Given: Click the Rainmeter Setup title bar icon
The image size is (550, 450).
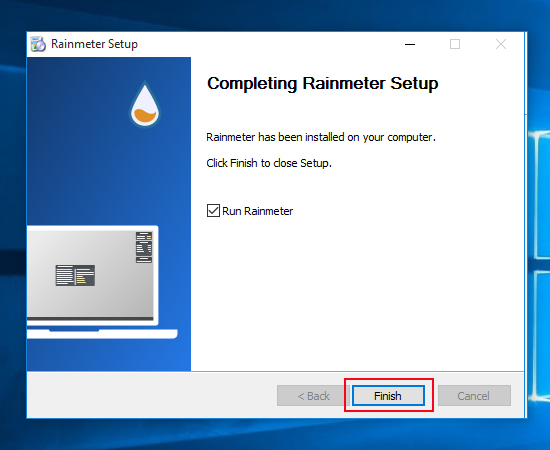Looking at the screenshot, I should point(38,44).
